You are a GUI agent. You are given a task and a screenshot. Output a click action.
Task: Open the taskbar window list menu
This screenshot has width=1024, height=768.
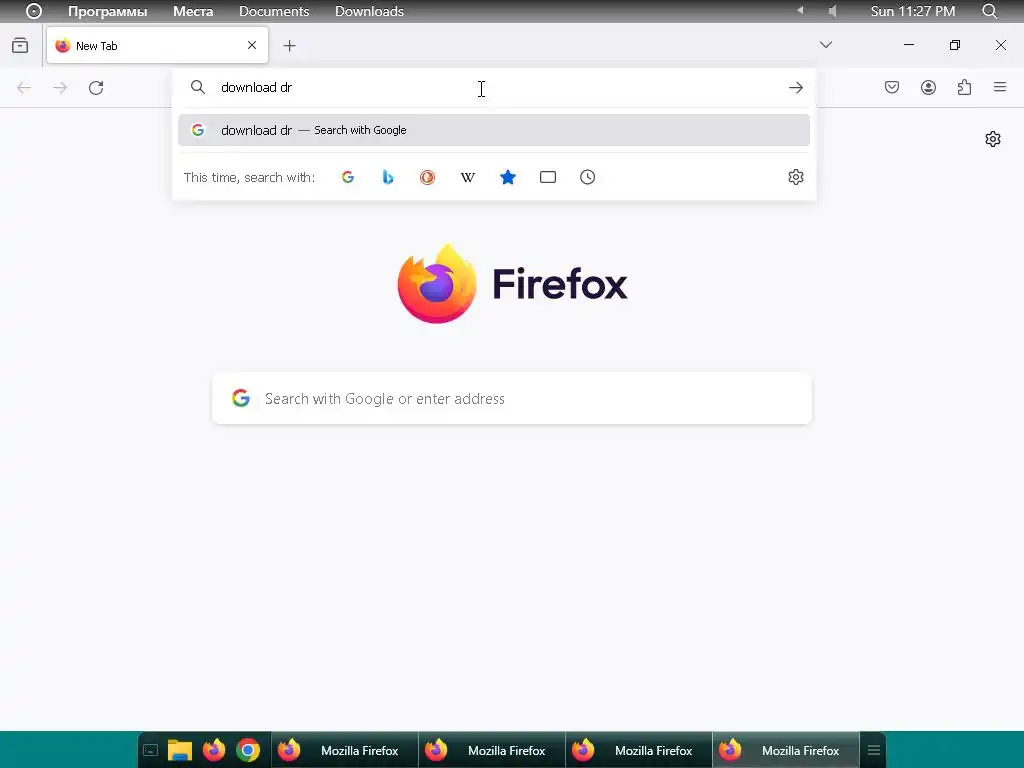click(874, 750)
